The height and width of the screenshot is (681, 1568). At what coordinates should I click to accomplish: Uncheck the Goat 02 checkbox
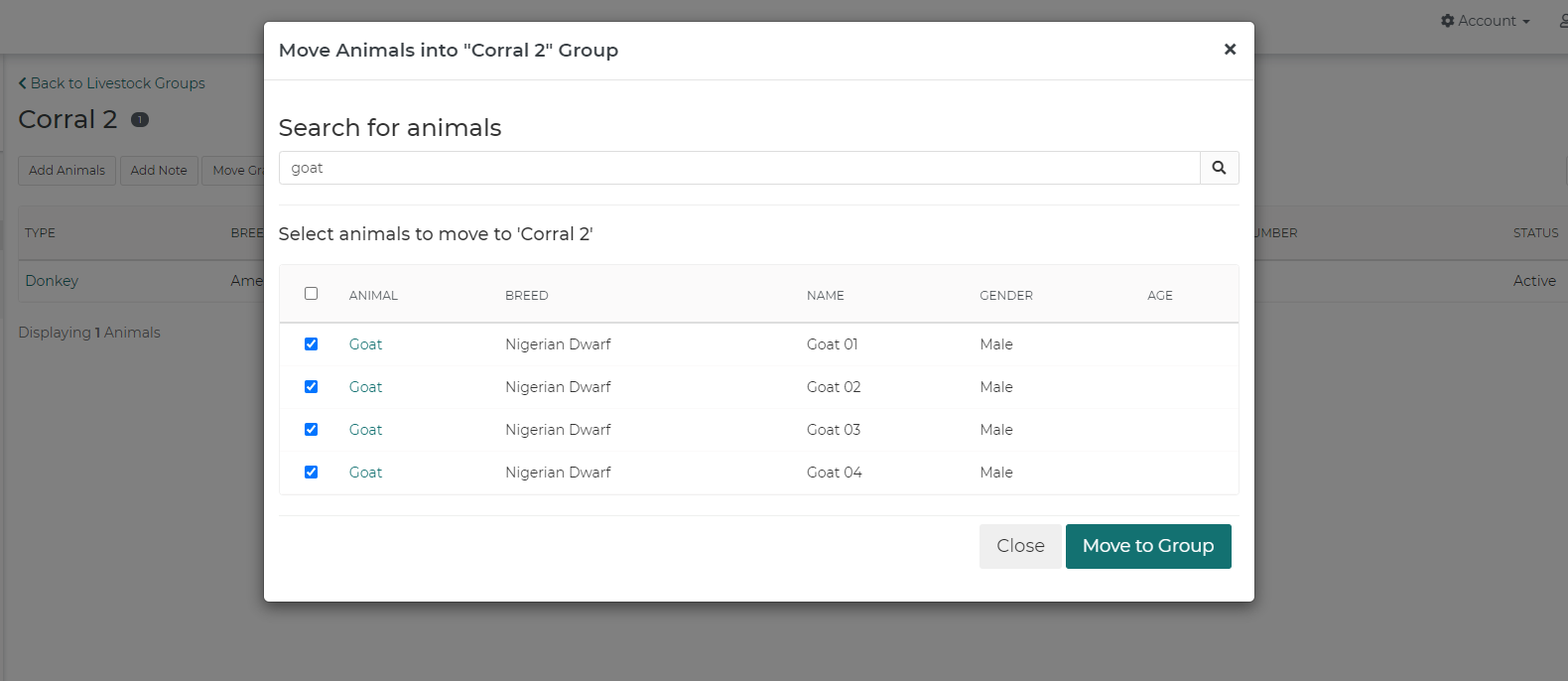click(x=311, y=386)
